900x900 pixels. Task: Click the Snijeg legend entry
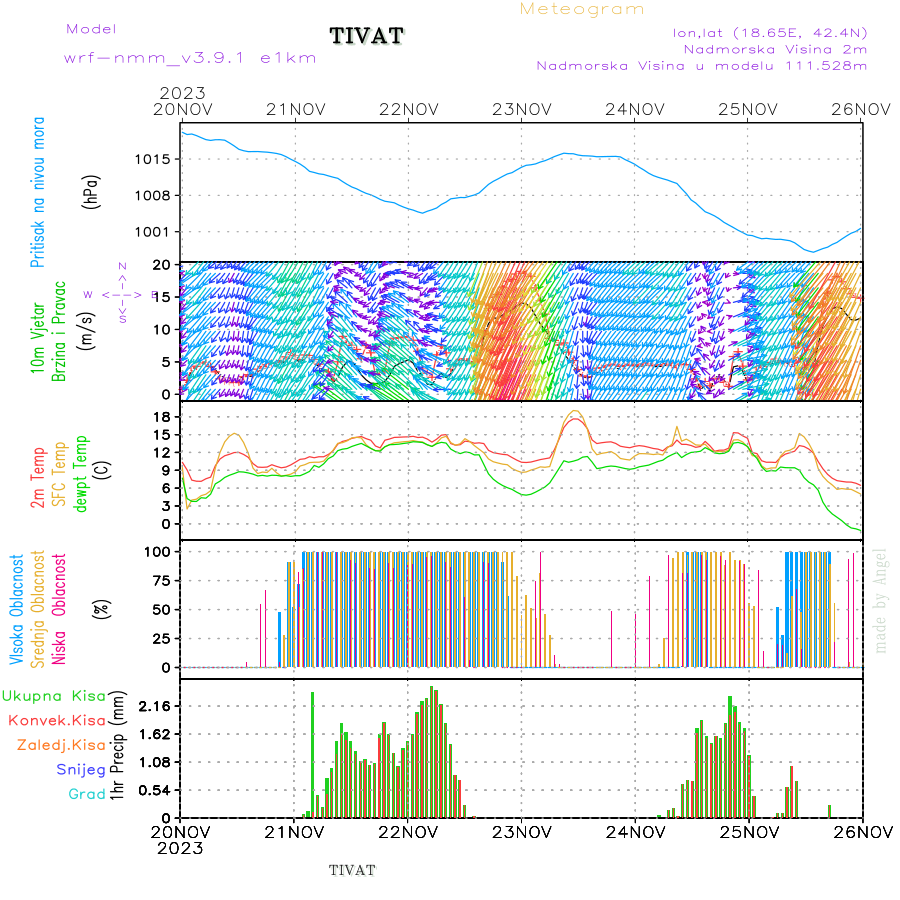point(81,770)
